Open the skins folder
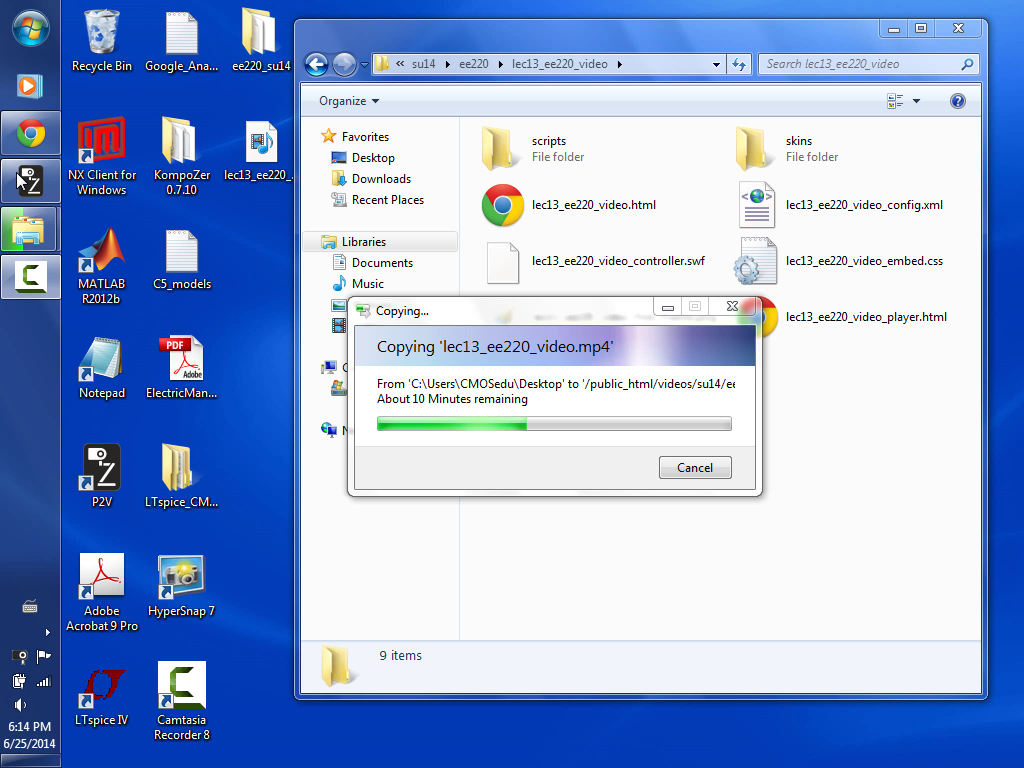Image resolution: width=1024 pixels, height=768 pixels. (787, 149)
